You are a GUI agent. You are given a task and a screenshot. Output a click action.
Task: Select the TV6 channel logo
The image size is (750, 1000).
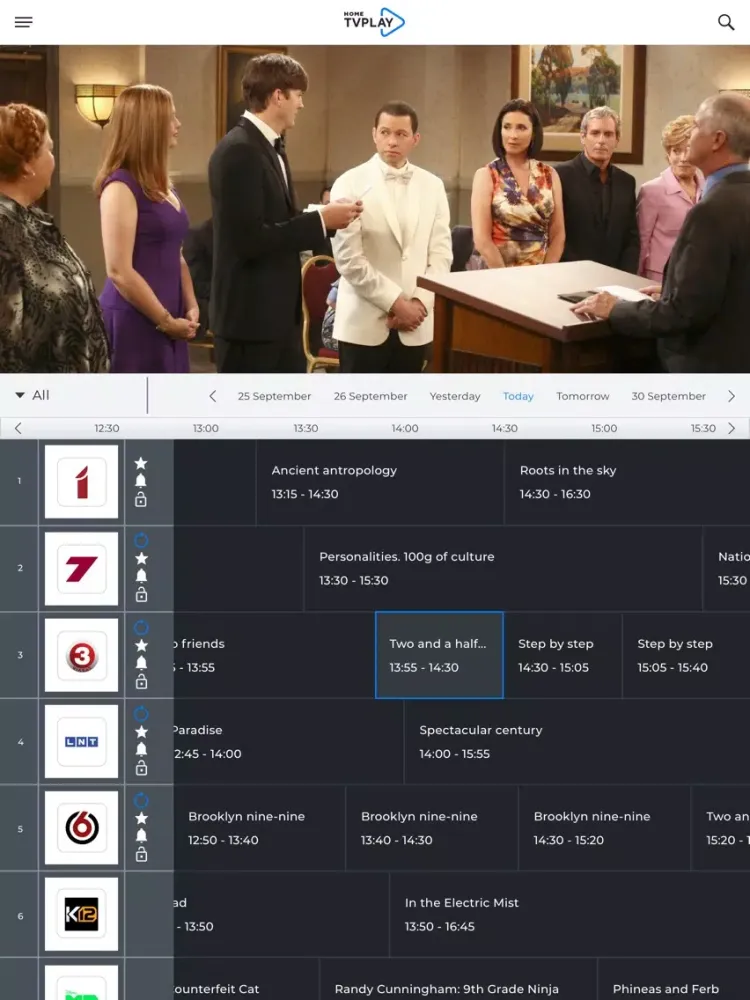[x=82, y=828]
